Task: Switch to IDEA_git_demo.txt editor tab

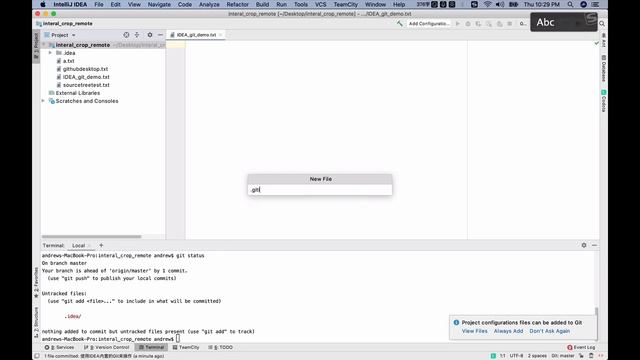Action: click(196, 35)
